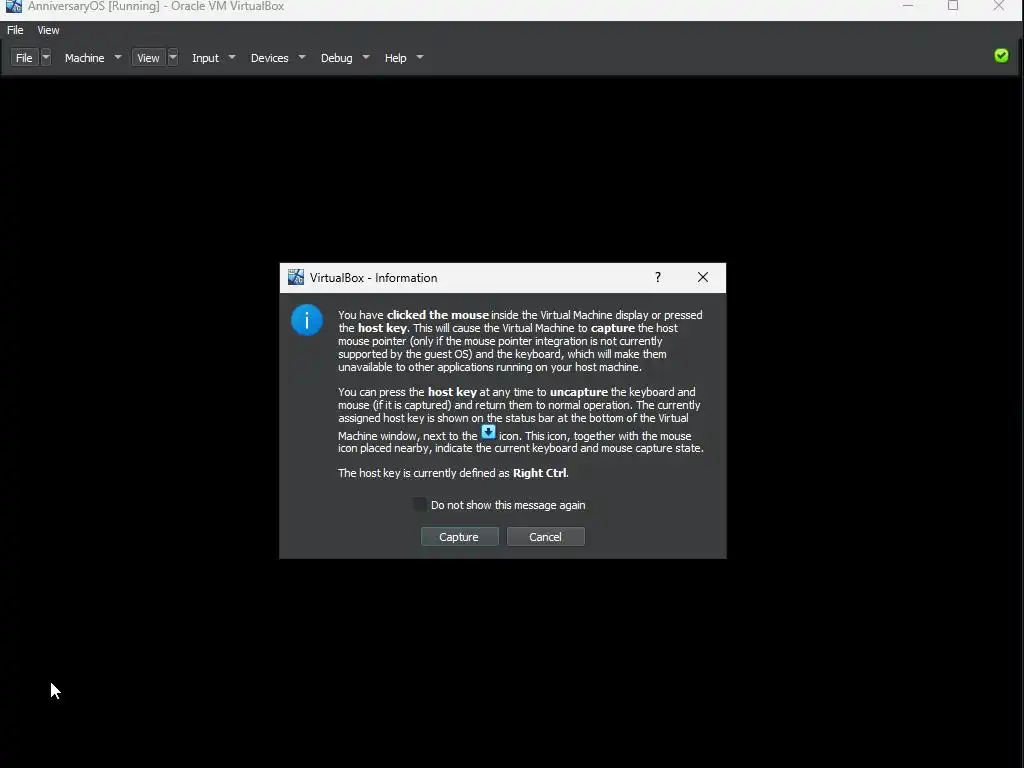This screenshot has height=768, width=1024.
Task: Click the File toolbar button
Action: (24, 57)
